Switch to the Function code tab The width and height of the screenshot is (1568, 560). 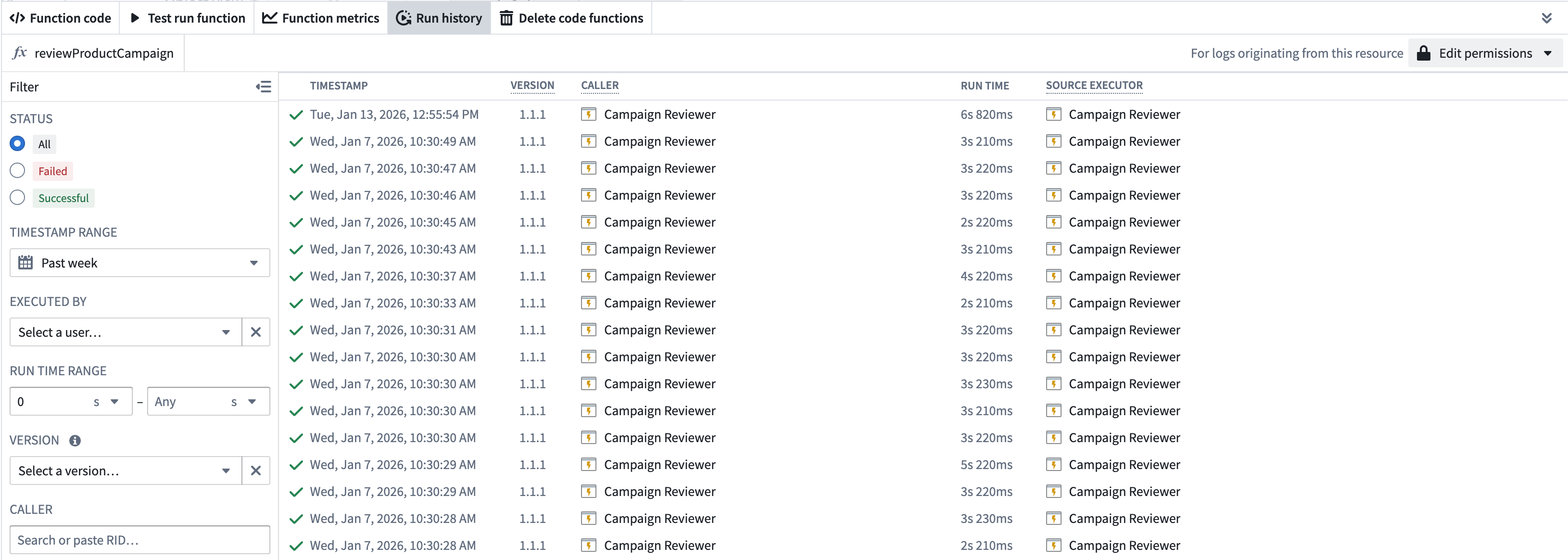(x=60, y=18)
